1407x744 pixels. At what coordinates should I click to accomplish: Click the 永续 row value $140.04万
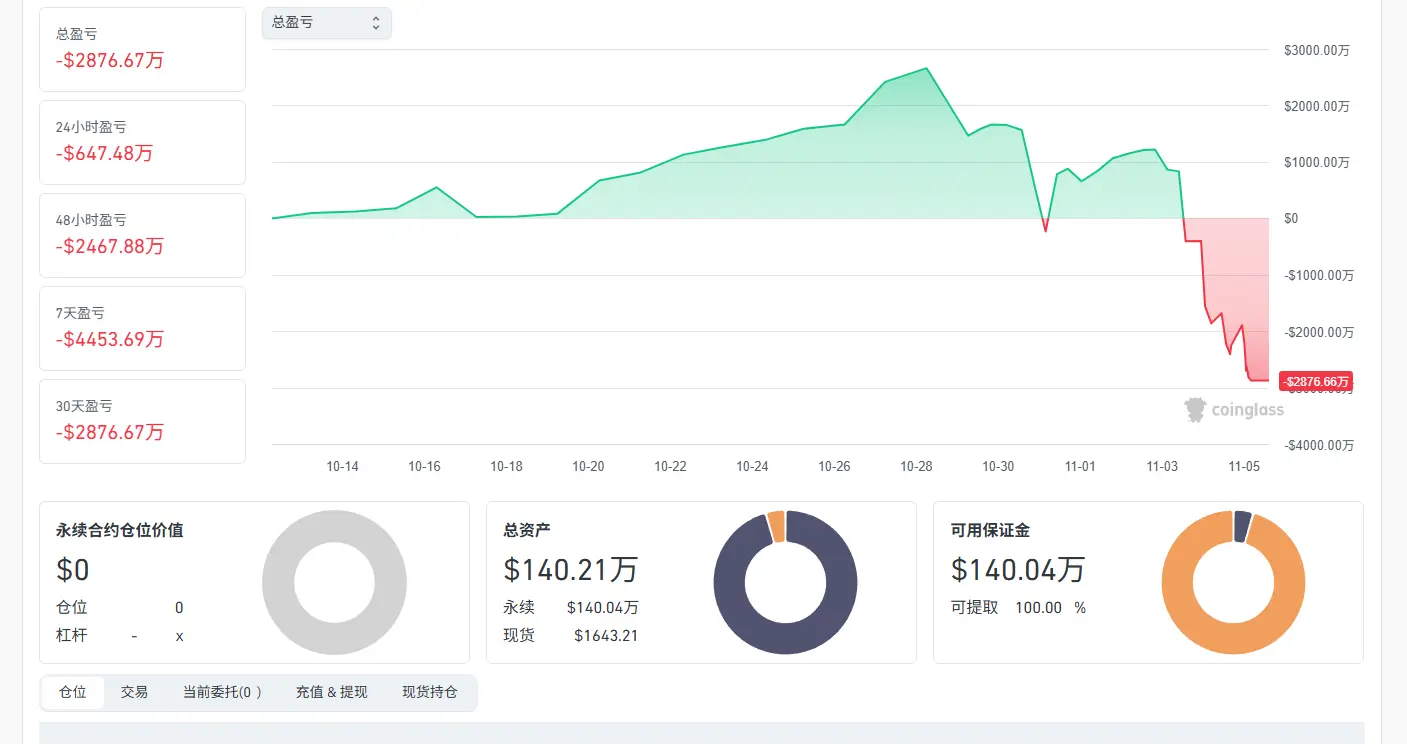pyautogui.click(x=603, y=607)
